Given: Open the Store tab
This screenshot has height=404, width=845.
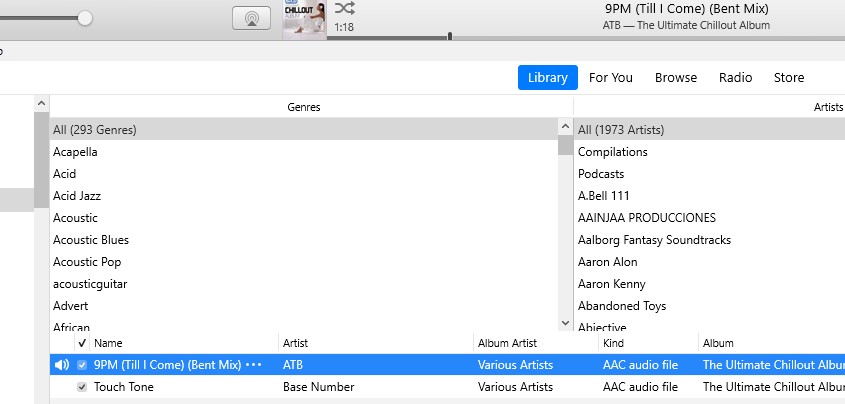Looking at the screenshot, I should pos(789,78).
